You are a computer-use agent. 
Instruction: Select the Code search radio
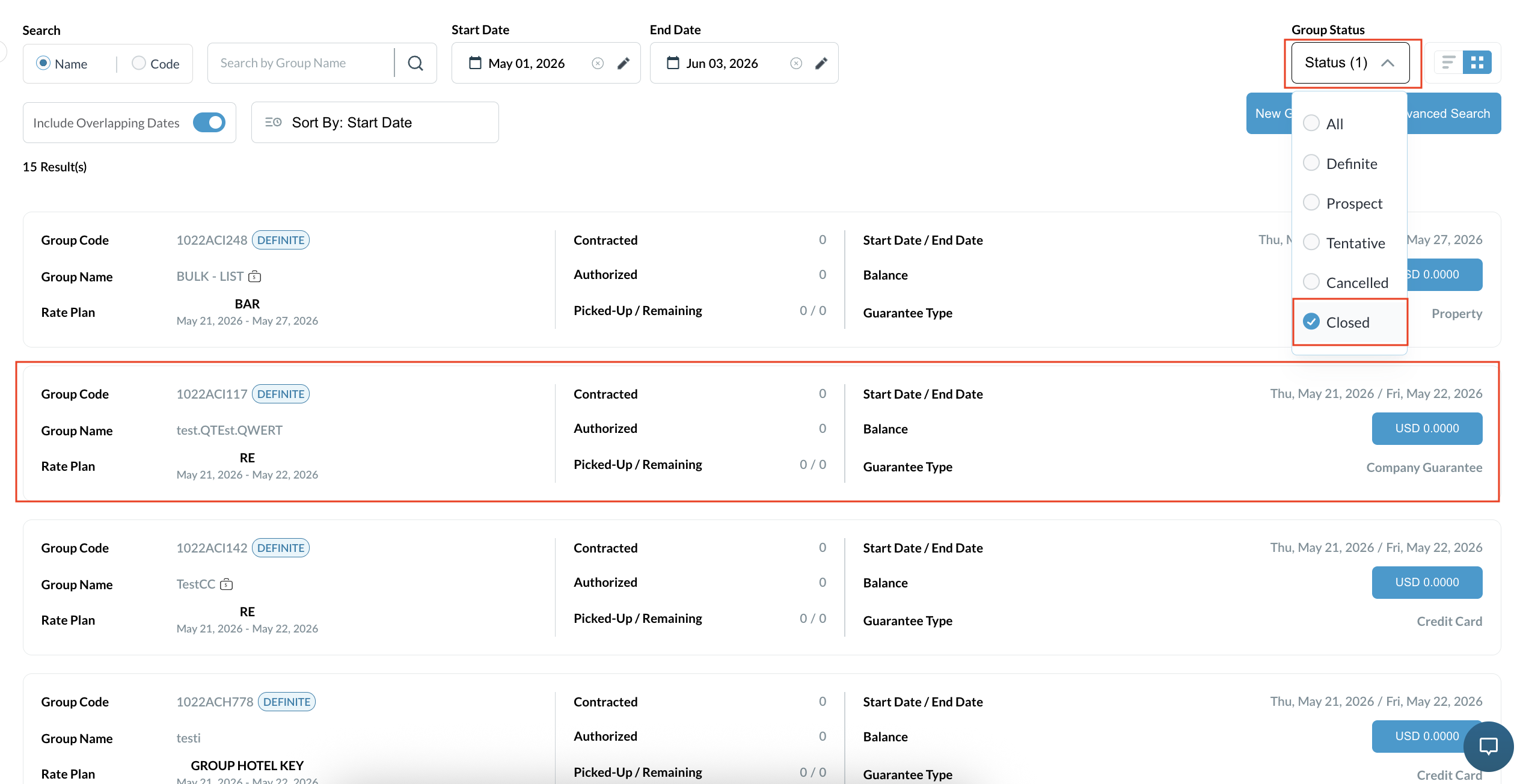139,63
